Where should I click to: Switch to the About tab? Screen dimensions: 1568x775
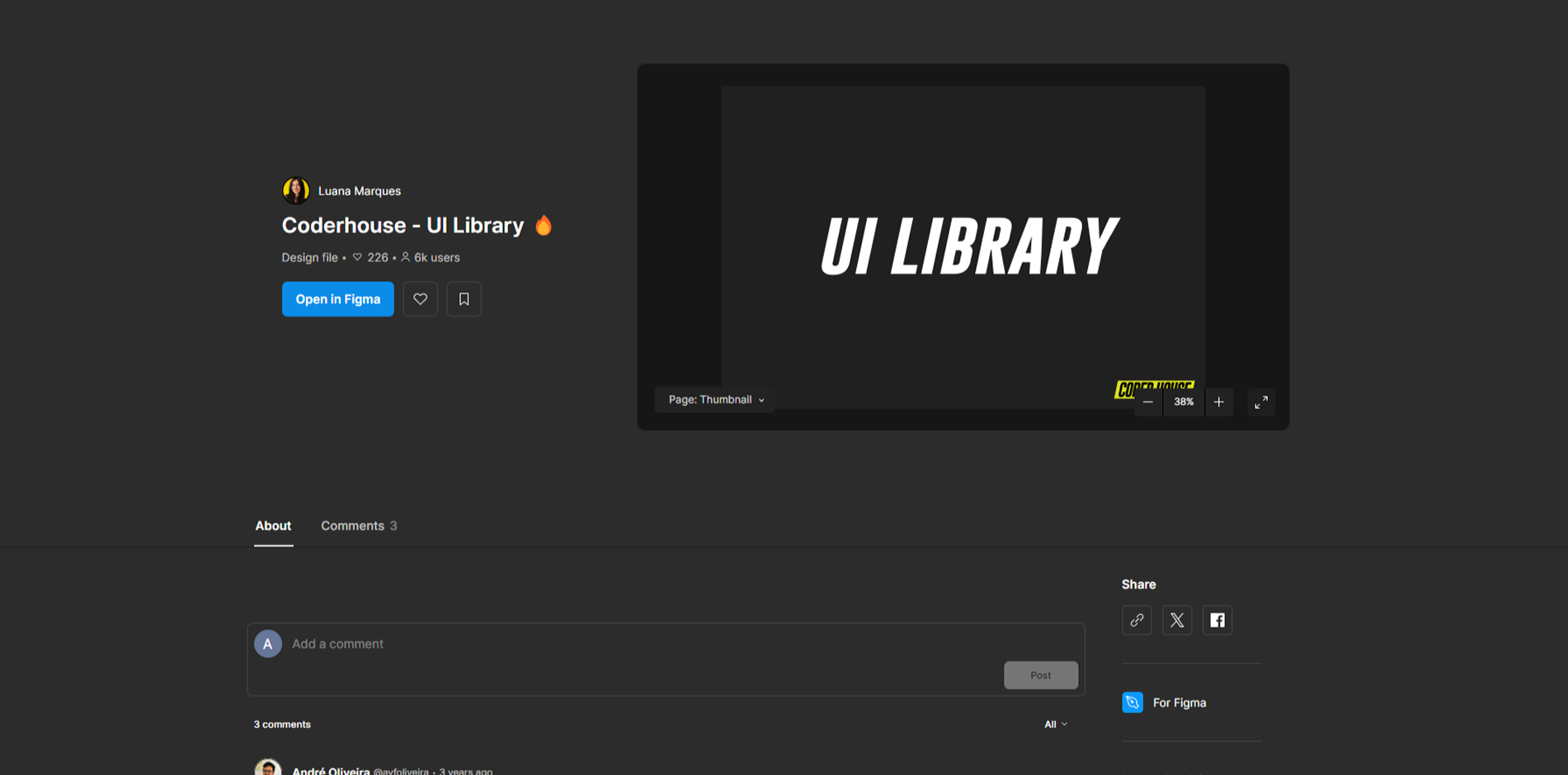pos(273,526)
